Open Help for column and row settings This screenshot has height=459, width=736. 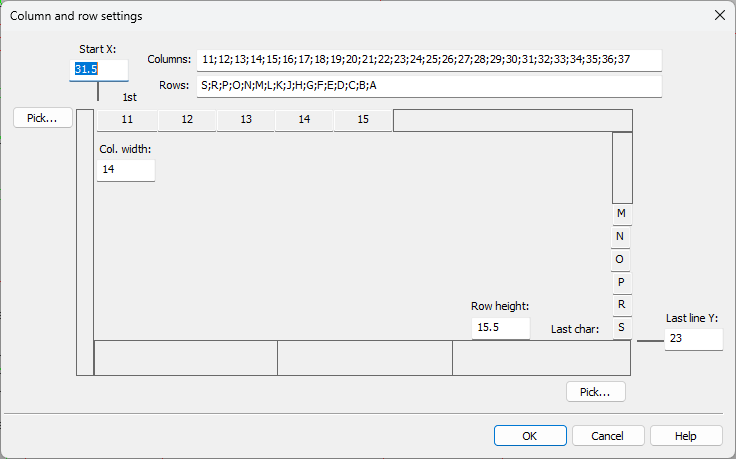pyautogui.click(x=686, y=436)
